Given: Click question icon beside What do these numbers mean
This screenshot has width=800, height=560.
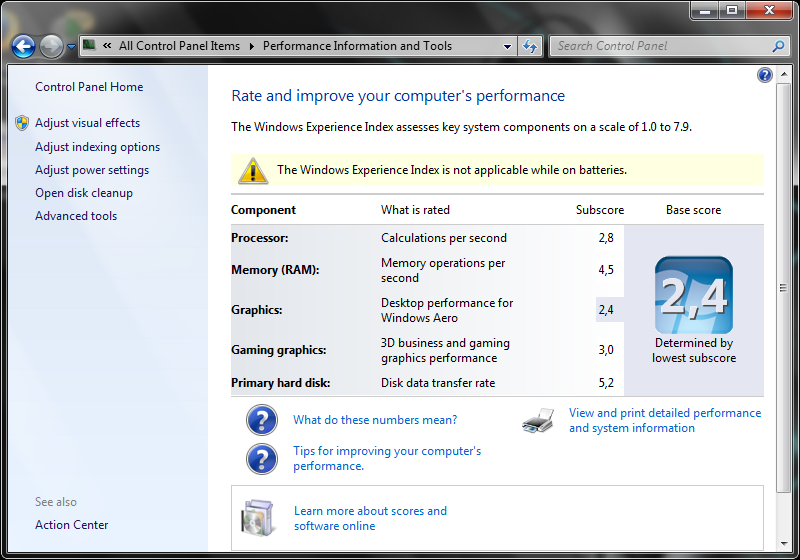Looking at the screenshot, I should click(262, 420).
